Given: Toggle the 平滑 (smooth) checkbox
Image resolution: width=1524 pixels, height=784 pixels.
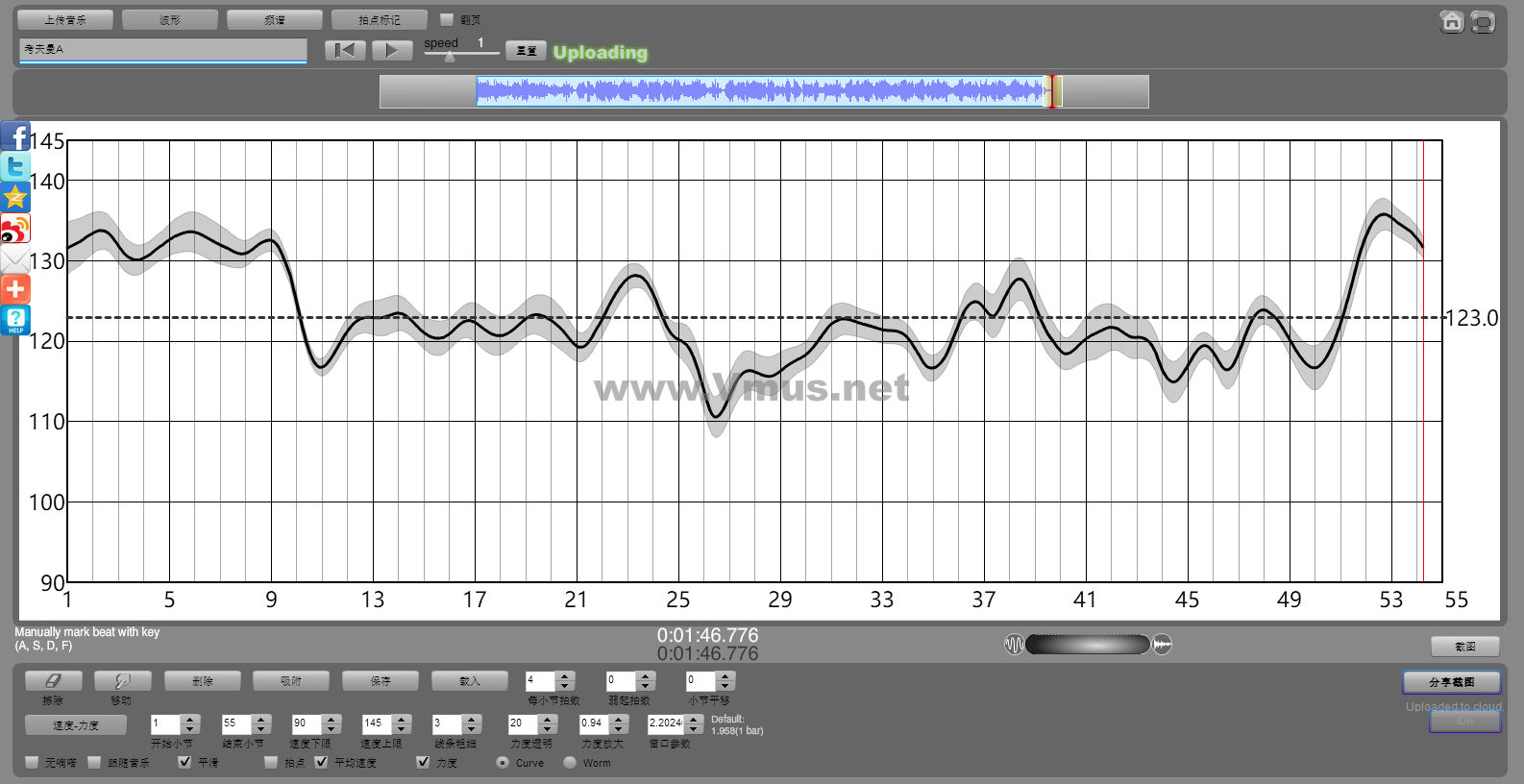Looking at the screenshot, I should (x=184, y=762).
